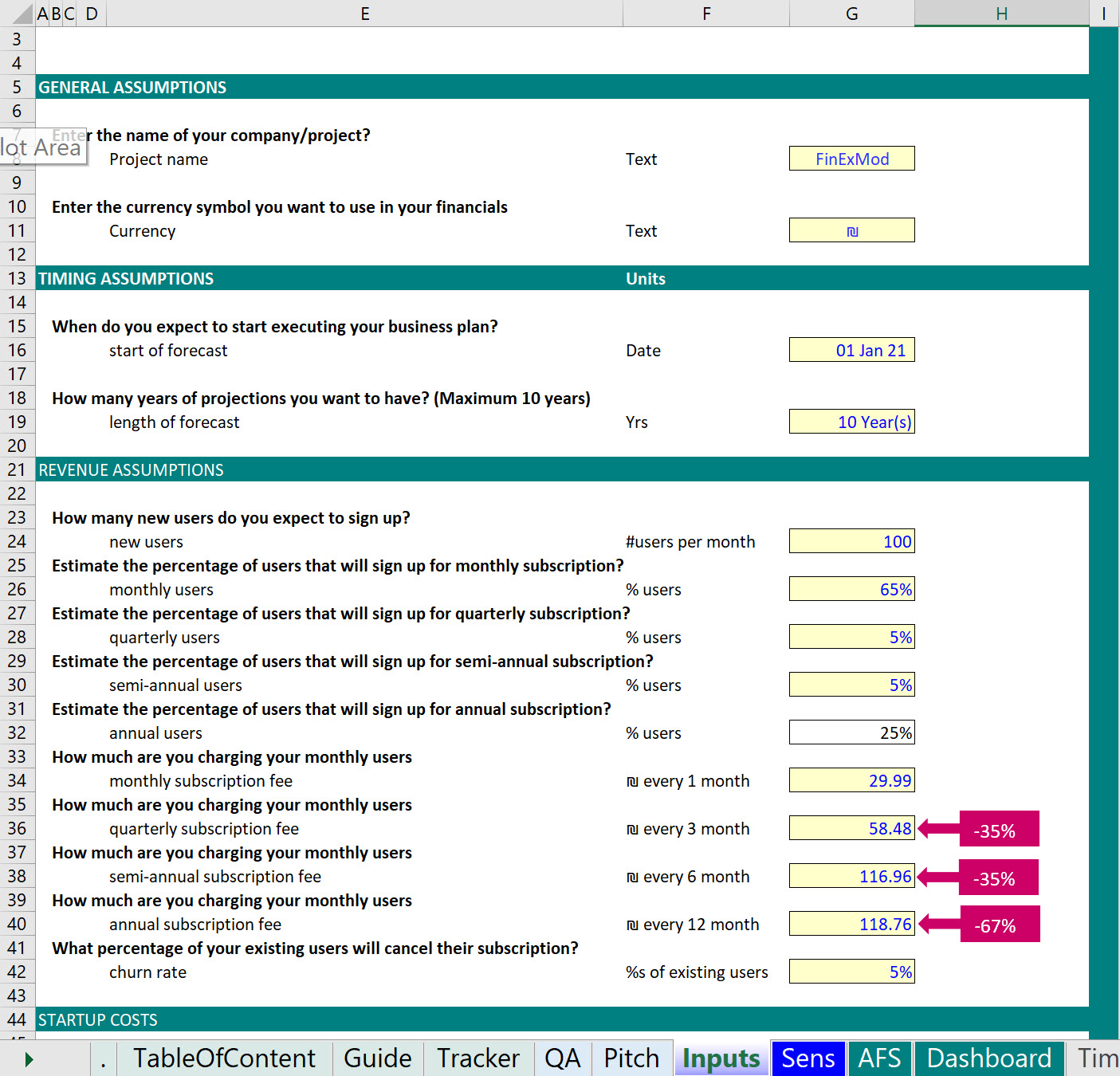1120x1076 pixels.
Task: Click the 'Currency' label cell
Action: [x=143, y=231]
